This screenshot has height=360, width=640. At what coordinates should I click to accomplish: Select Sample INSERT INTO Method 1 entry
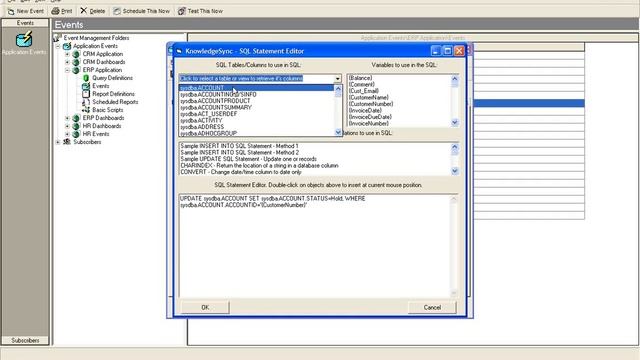coord(240,146)
